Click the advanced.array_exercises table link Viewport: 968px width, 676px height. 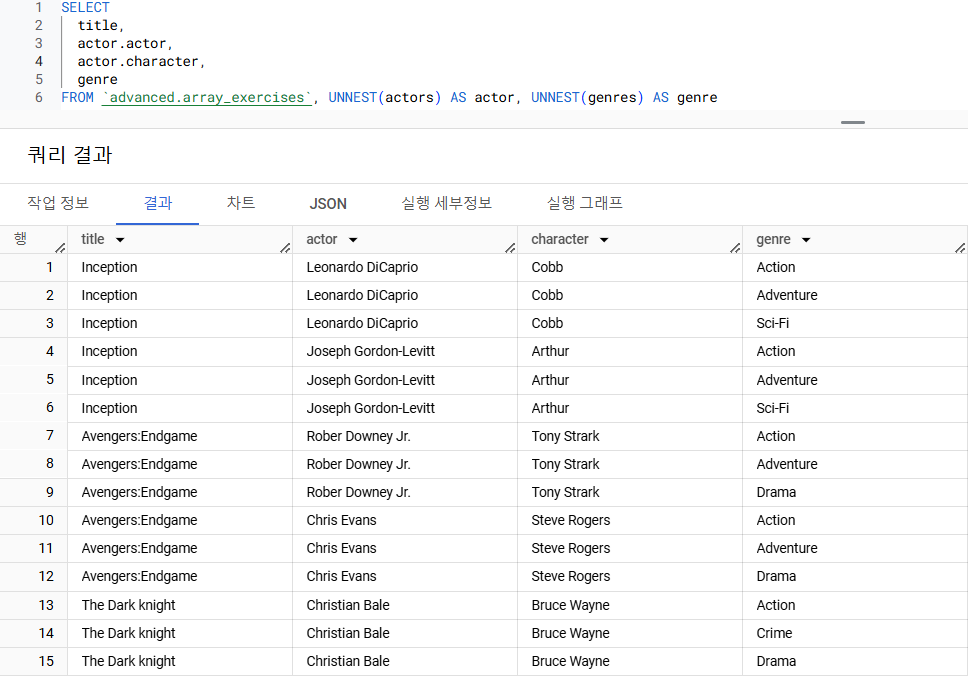click(207, 98)
